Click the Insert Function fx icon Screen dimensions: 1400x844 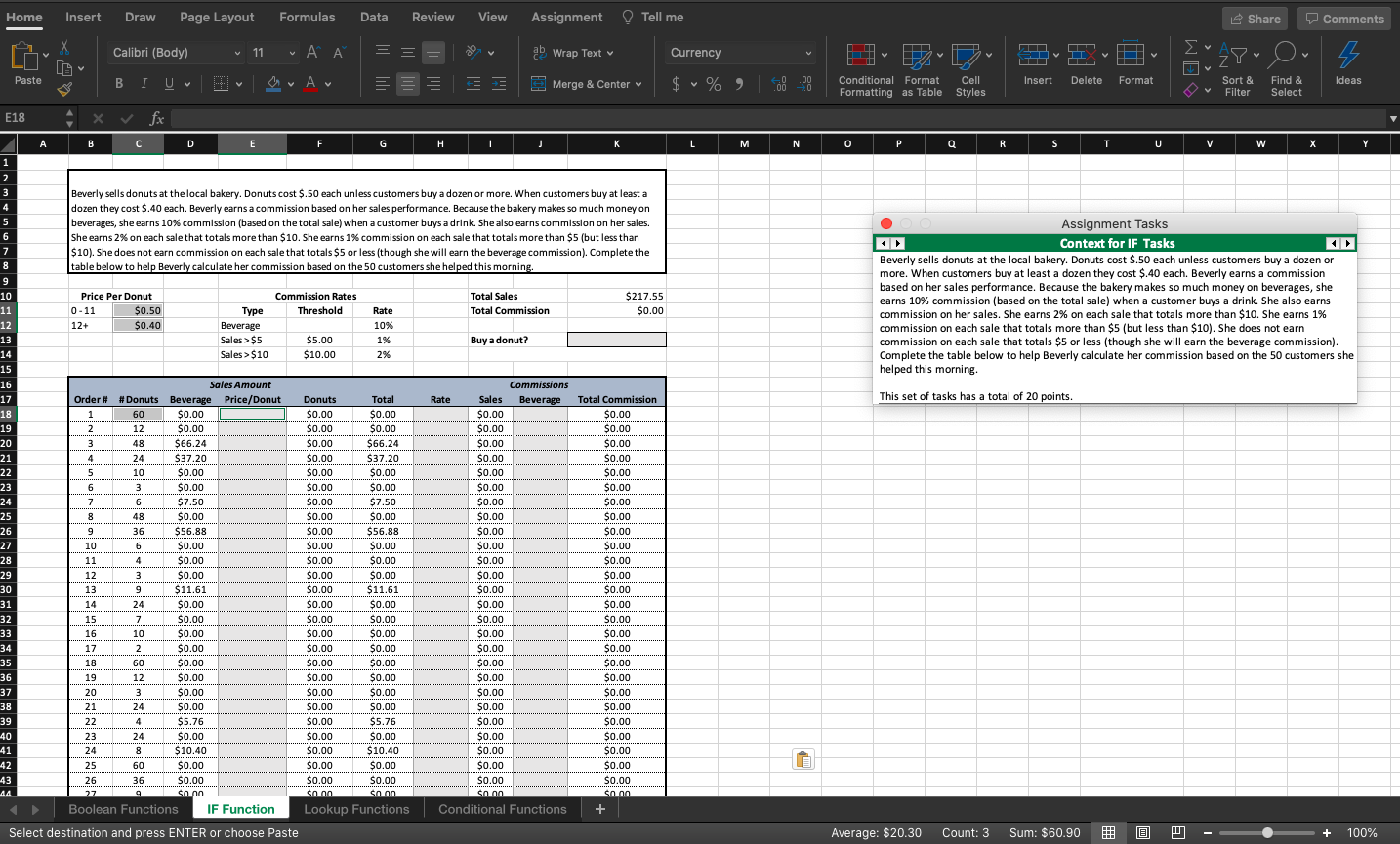156,118
